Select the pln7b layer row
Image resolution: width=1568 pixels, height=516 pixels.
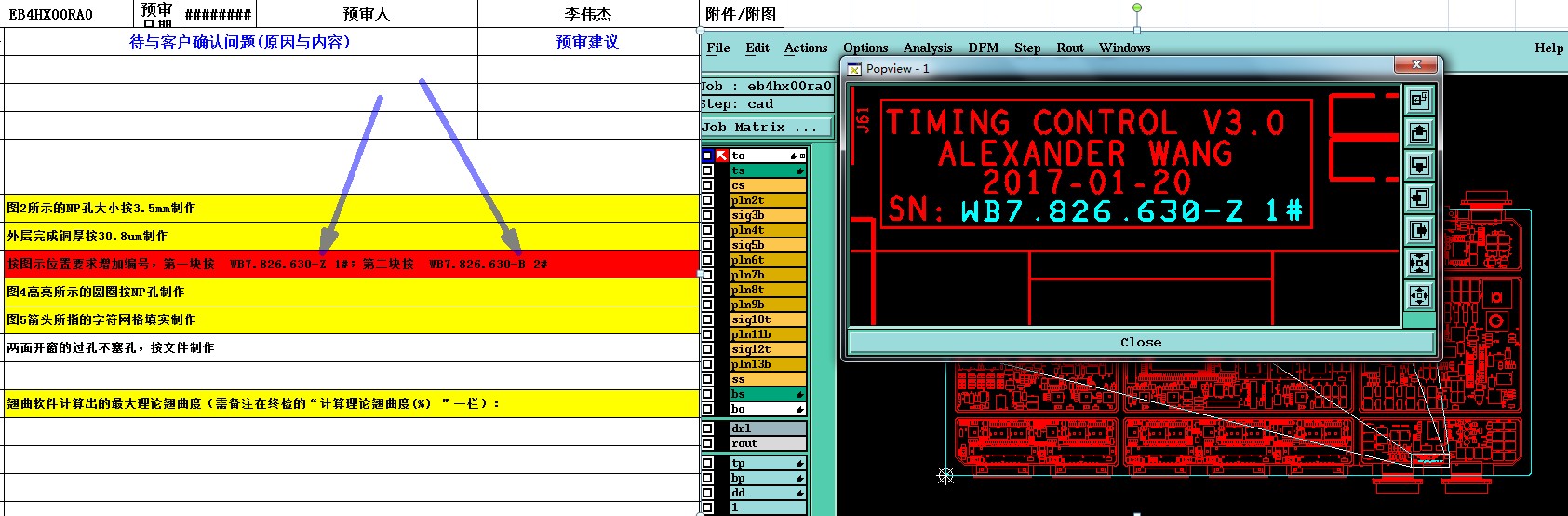[x=768, y=275]
